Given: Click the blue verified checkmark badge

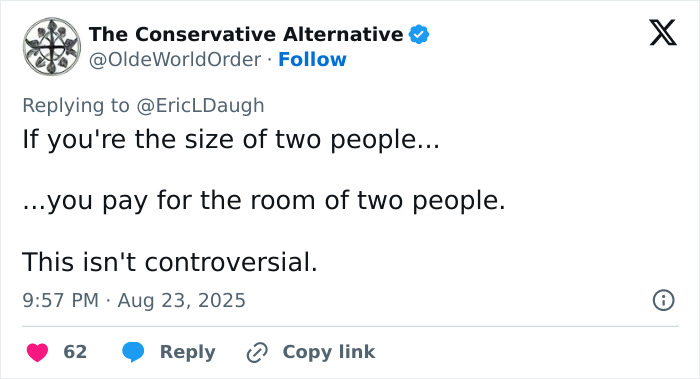Looking at the screenshot, I should 419,34.
